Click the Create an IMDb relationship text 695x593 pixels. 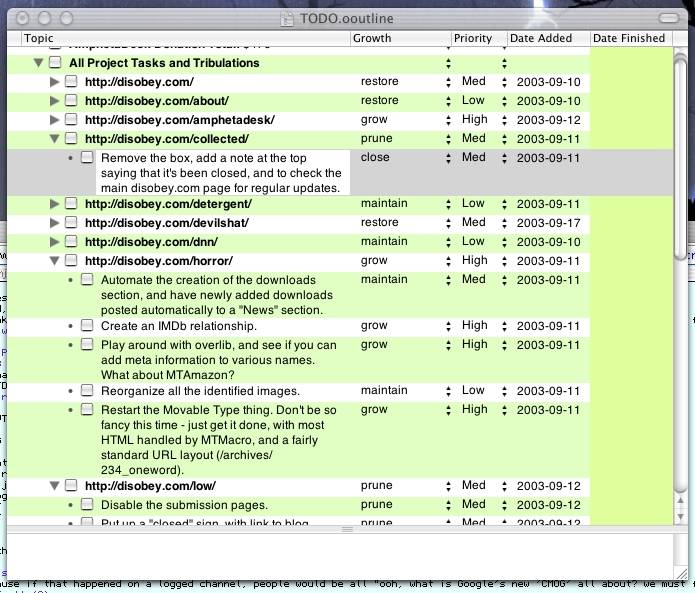[x=179, y=326]
